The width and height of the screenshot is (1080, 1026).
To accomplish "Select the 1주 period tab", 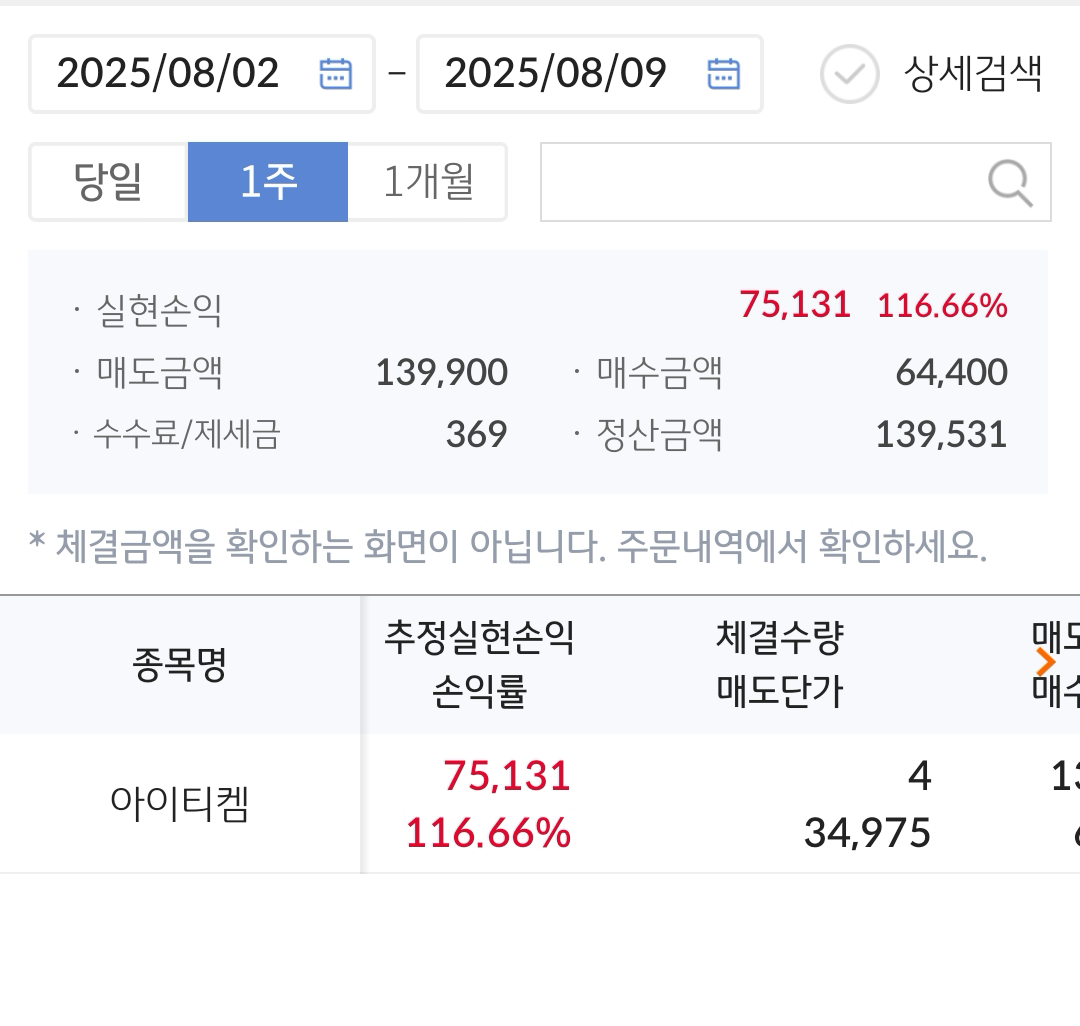I will click(x=268, y=182).
